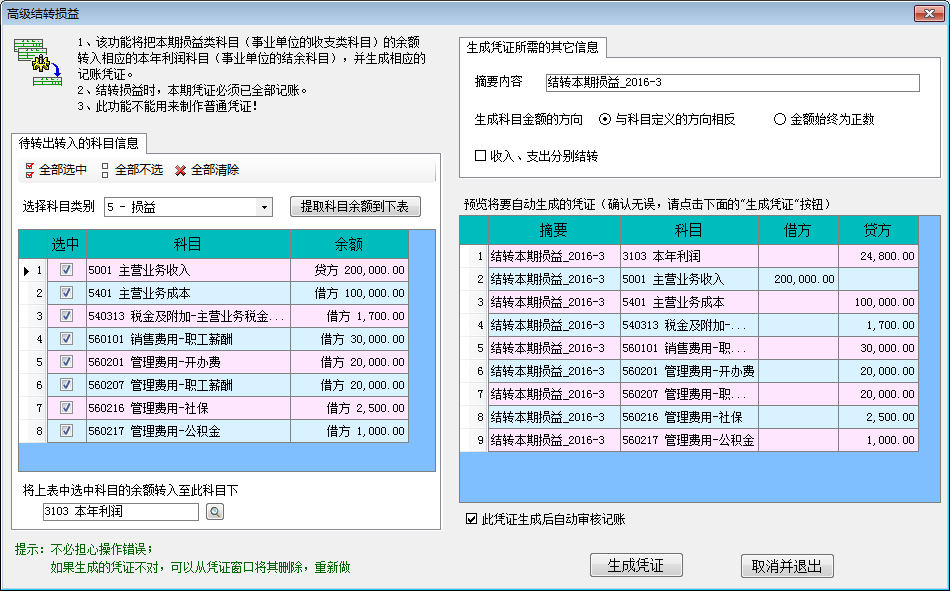Click the 全部不选 empty boxes icon

pyautogui.click(x=105, y=170)
